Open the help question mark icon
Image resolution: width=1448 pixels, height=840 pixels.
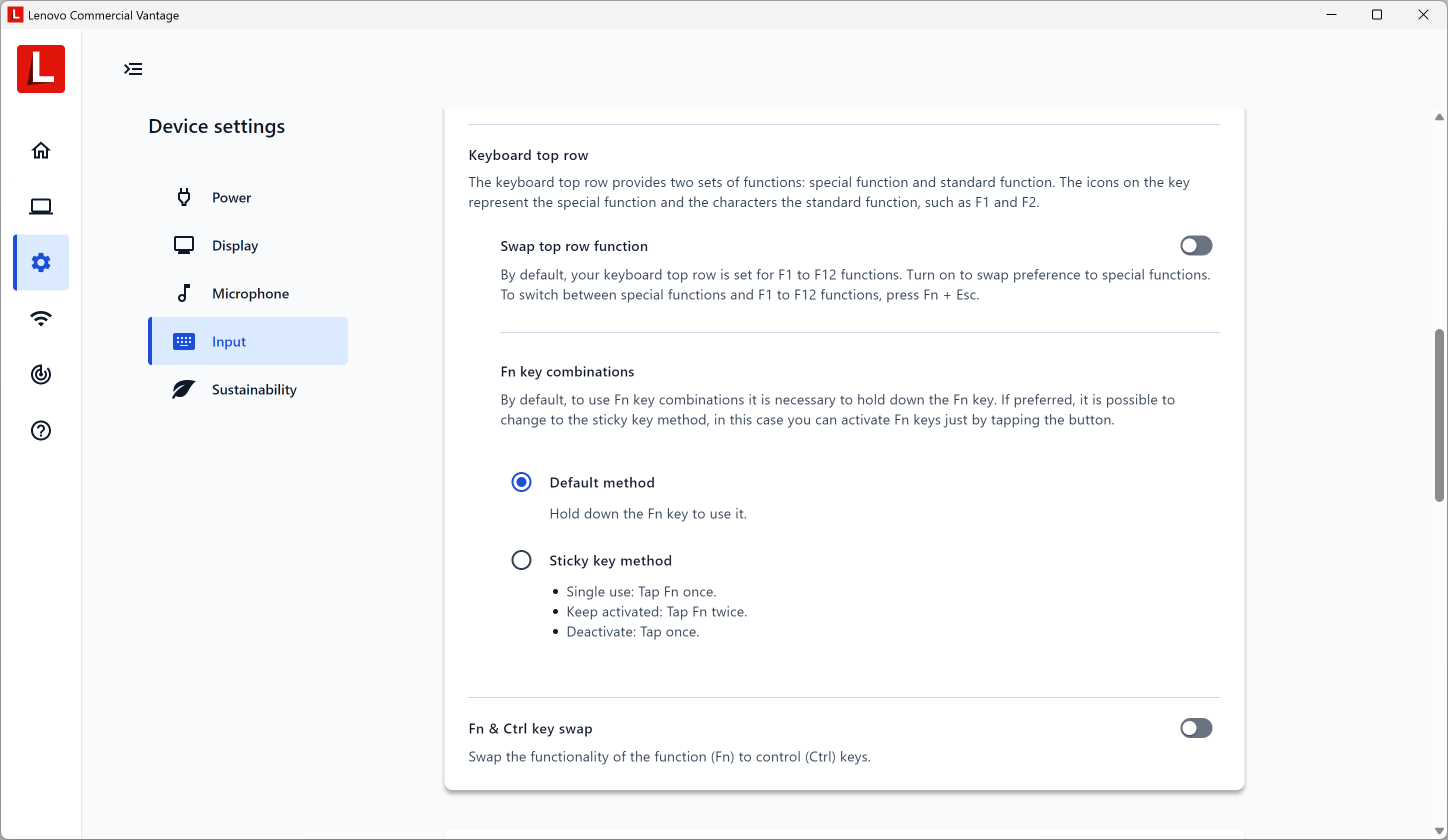[x=41, y=430]
